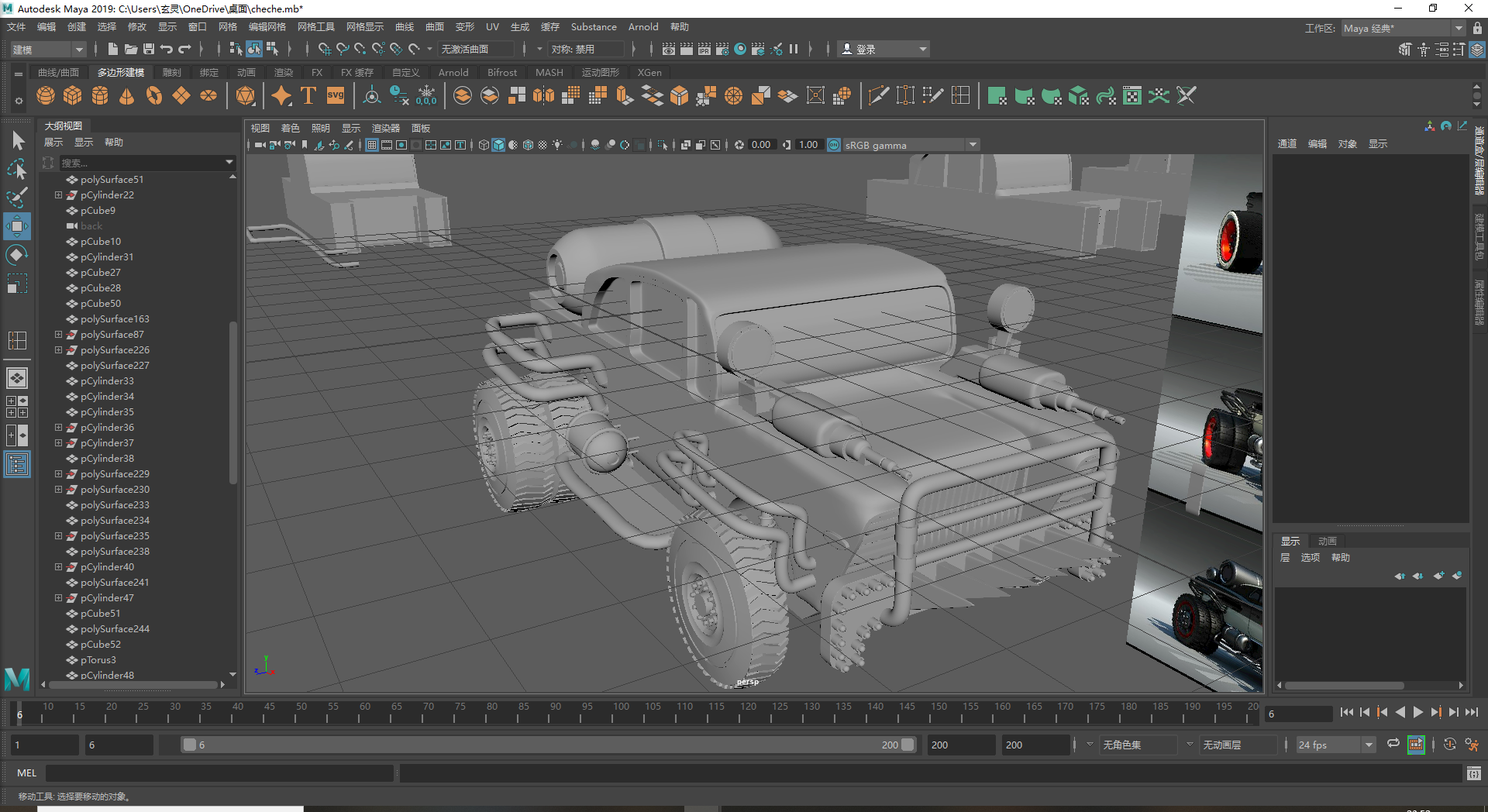Create a polygon cube from the shelf

[73, 95]
